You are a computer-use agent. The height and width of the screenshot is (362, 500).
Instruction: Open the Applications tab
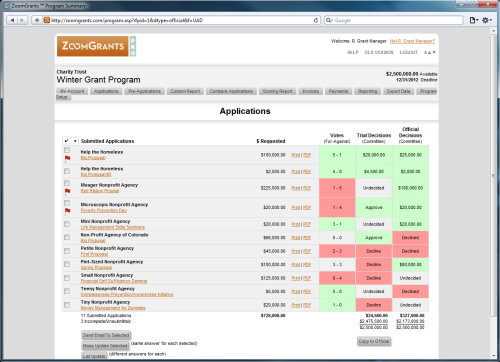click(106, 91)
